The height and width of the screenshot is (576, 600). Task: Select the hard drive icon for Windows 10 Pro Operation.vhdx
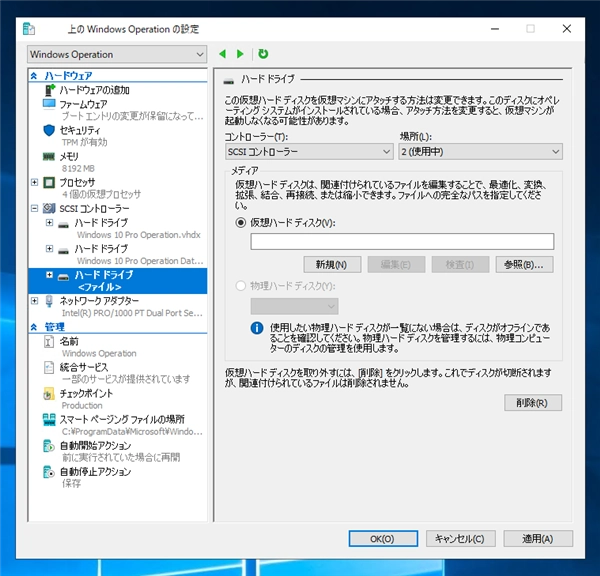click(x=63, y=225)
